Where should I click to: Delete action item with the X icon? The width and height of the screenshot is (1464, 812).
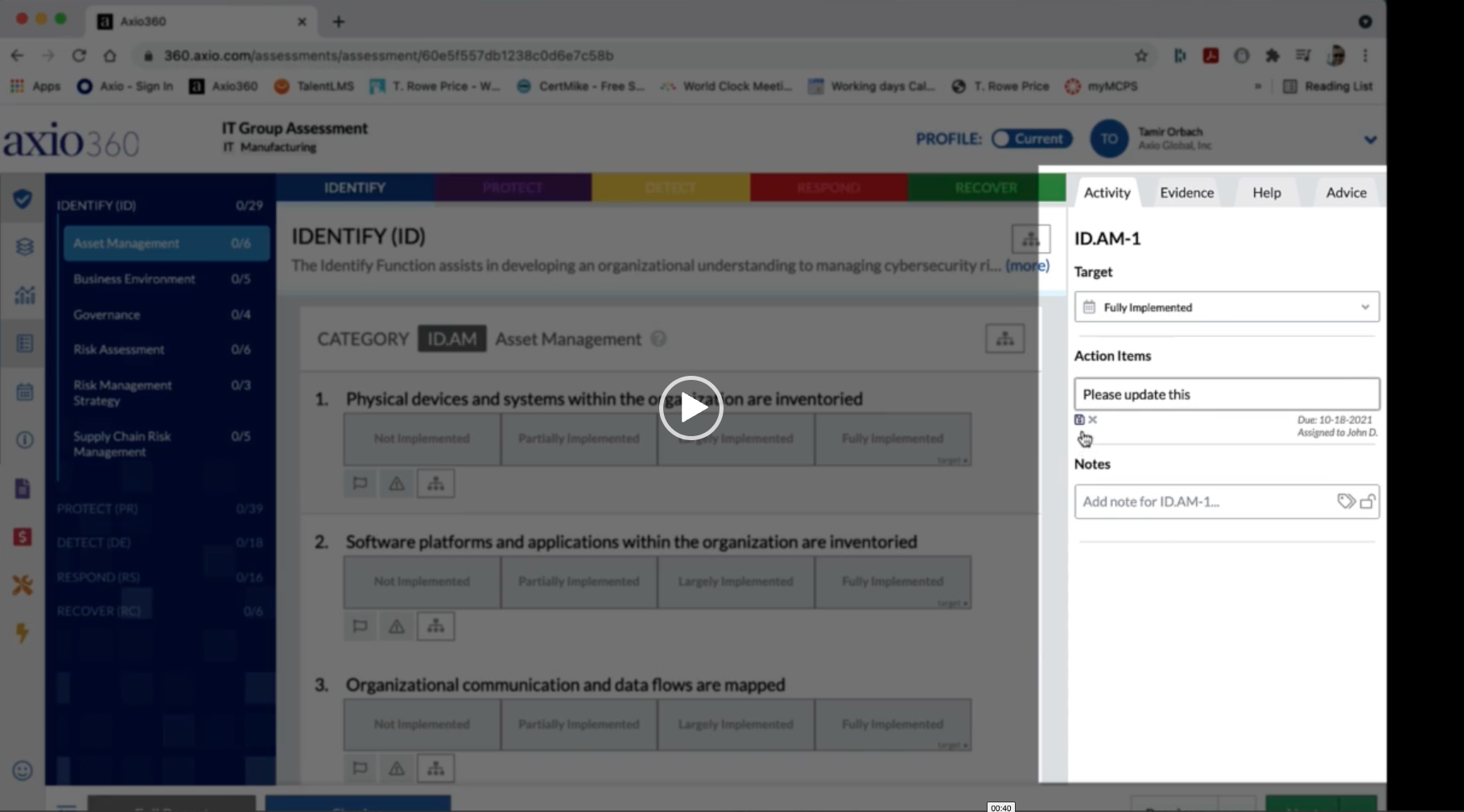click(x=1092, y=419)
